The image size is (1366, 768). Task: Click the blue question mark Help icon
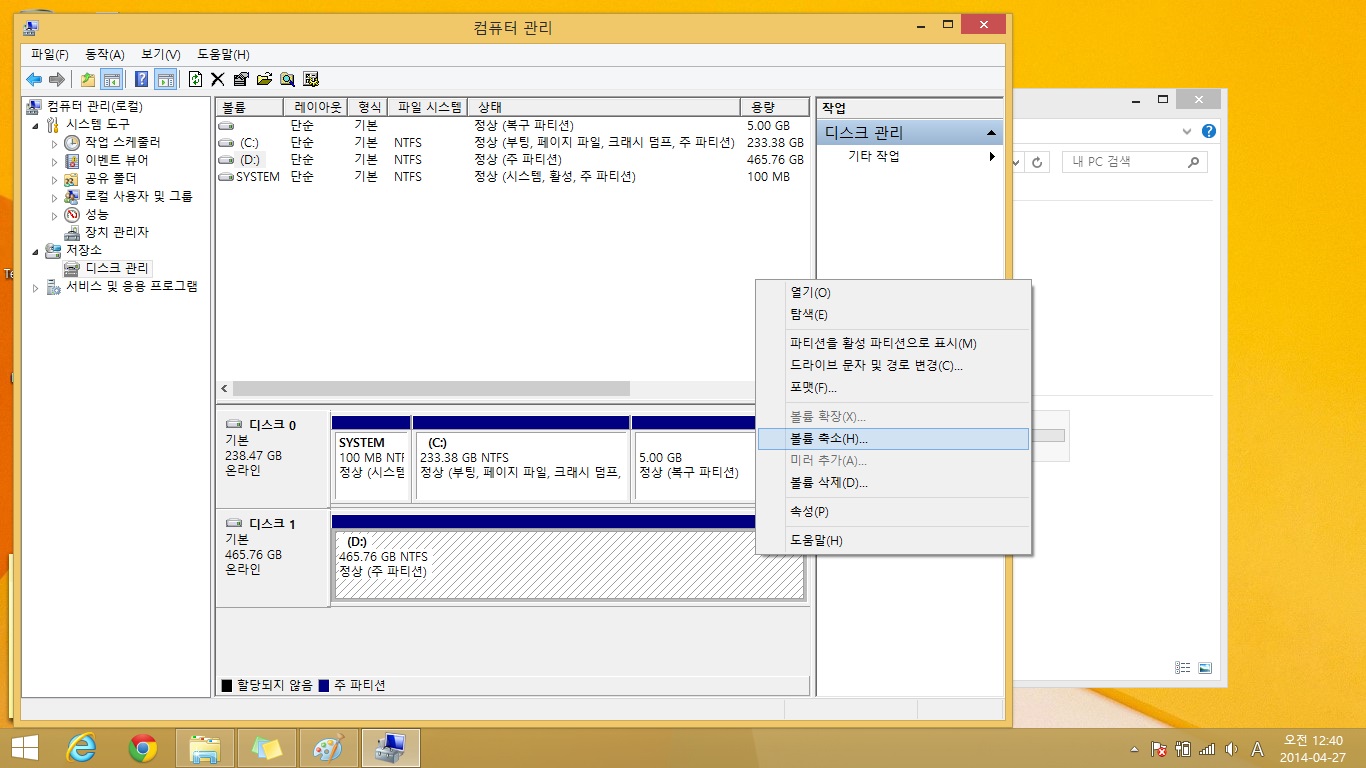pos(142,79)
